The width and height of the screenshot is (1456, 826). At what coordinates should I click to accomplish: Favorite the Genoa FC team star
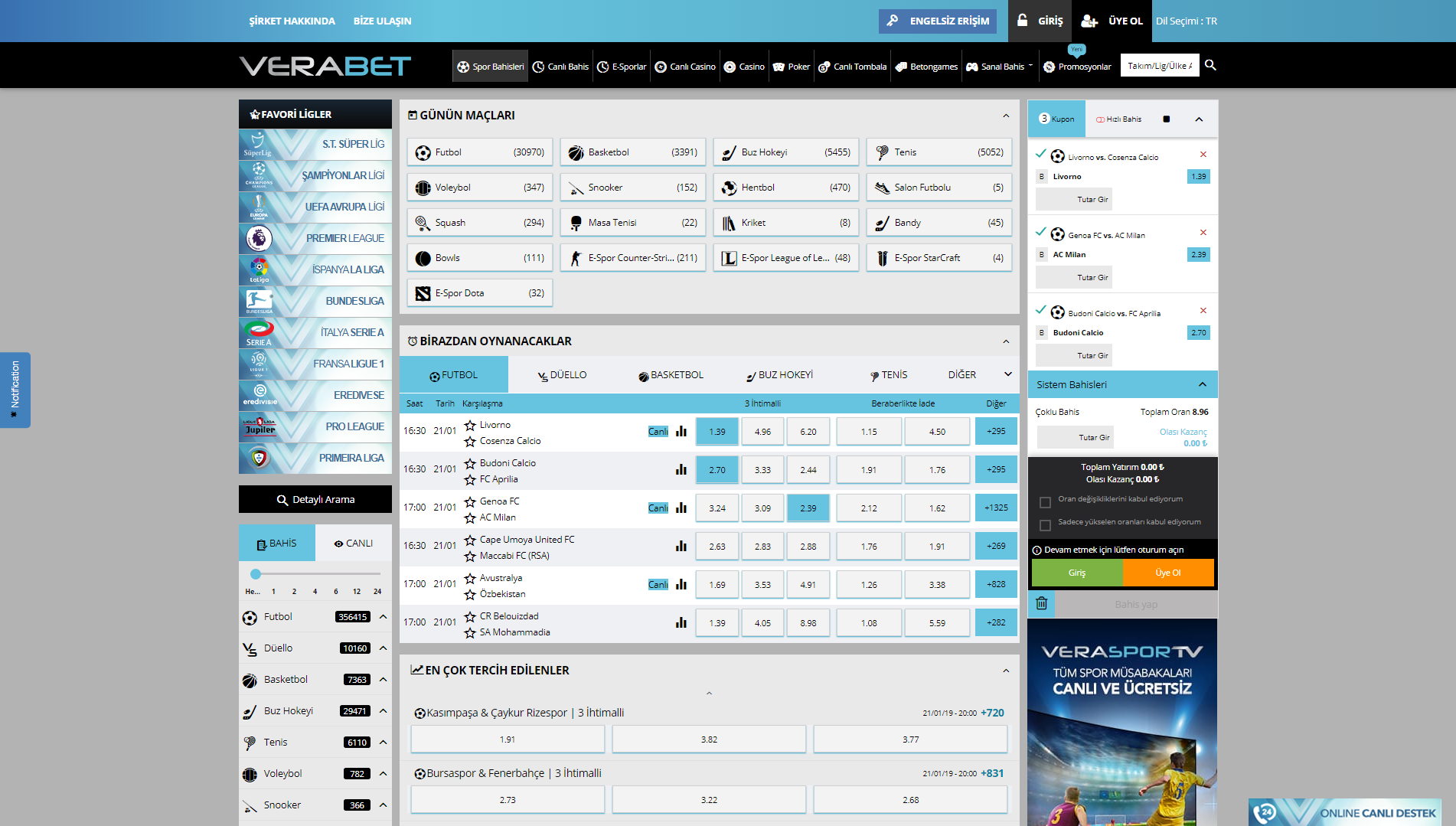point(470,501)
